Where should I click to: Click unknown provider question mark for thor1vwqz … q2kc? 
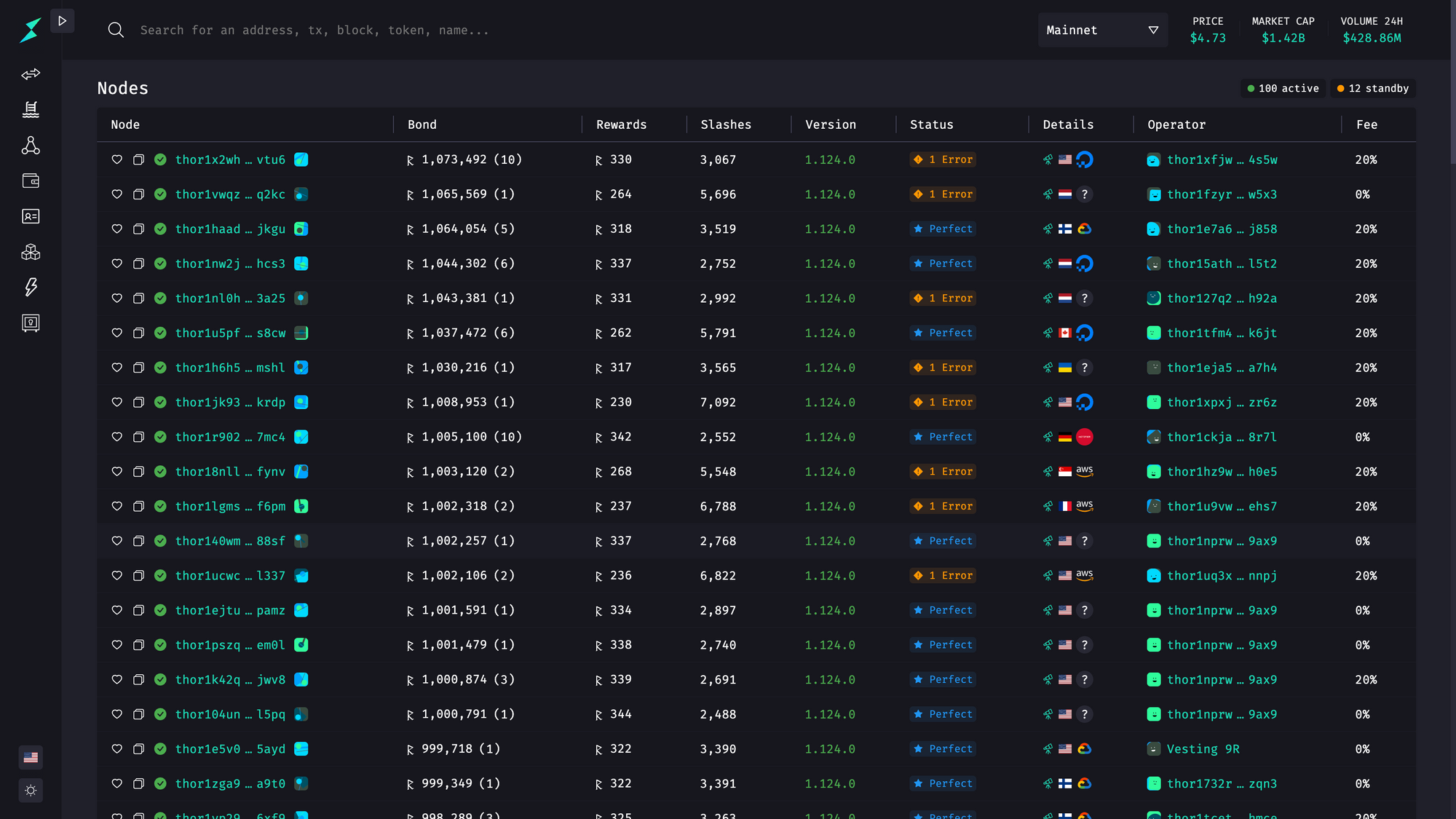pos(1084,194)
